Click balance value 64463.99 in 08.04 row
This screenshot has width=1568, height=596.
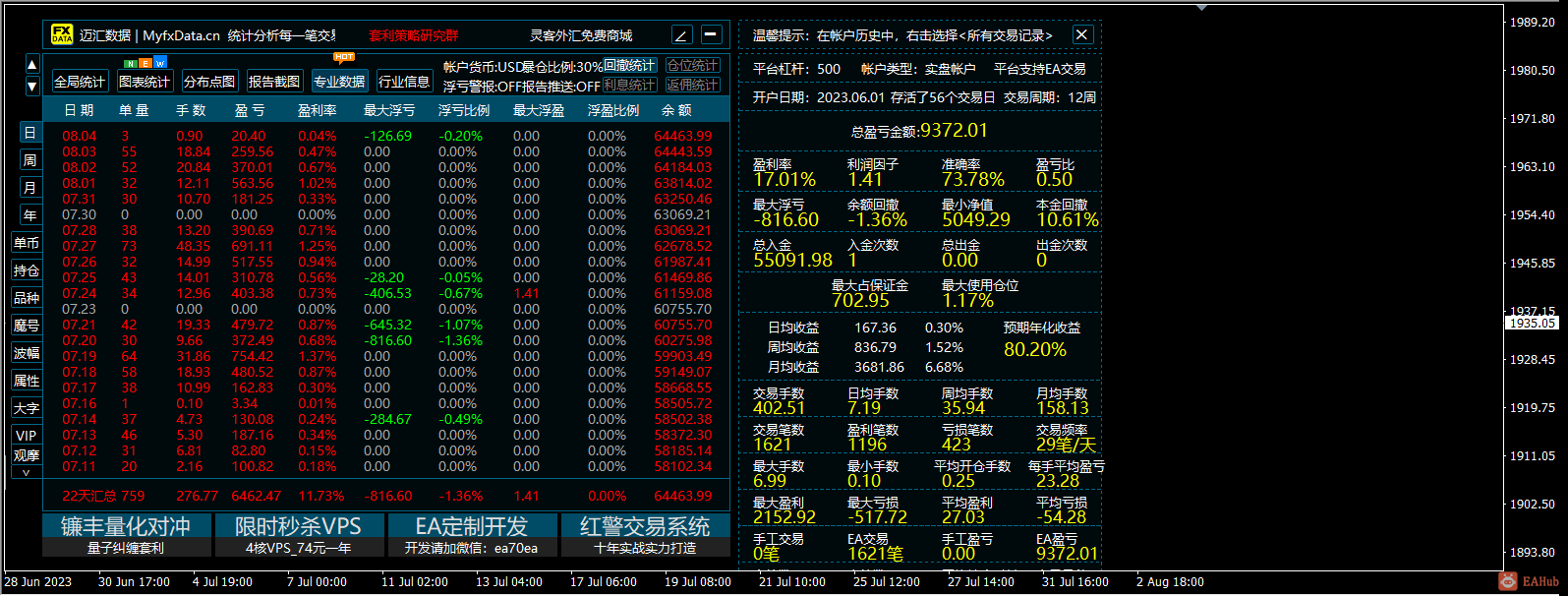pos(683,136)
